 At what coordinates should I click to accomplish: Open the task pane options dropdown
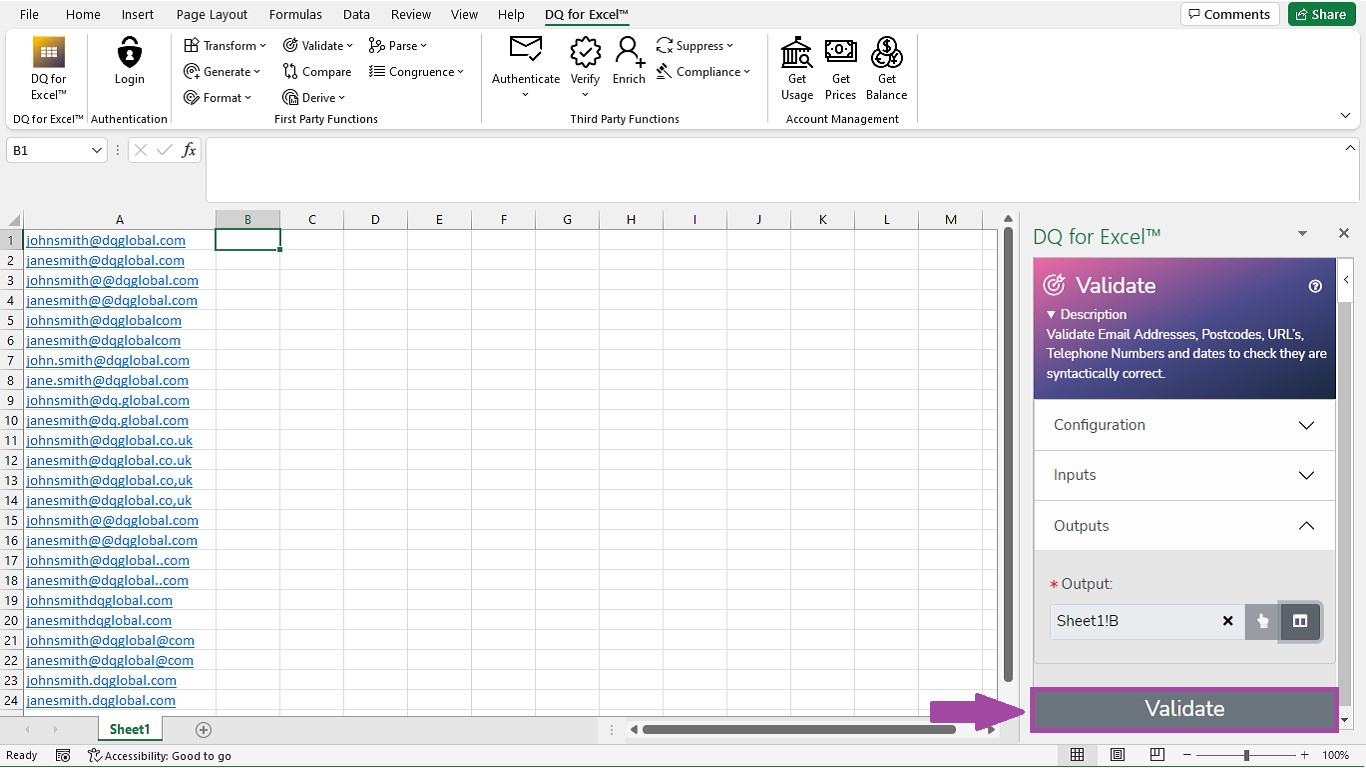[1302, 233]
